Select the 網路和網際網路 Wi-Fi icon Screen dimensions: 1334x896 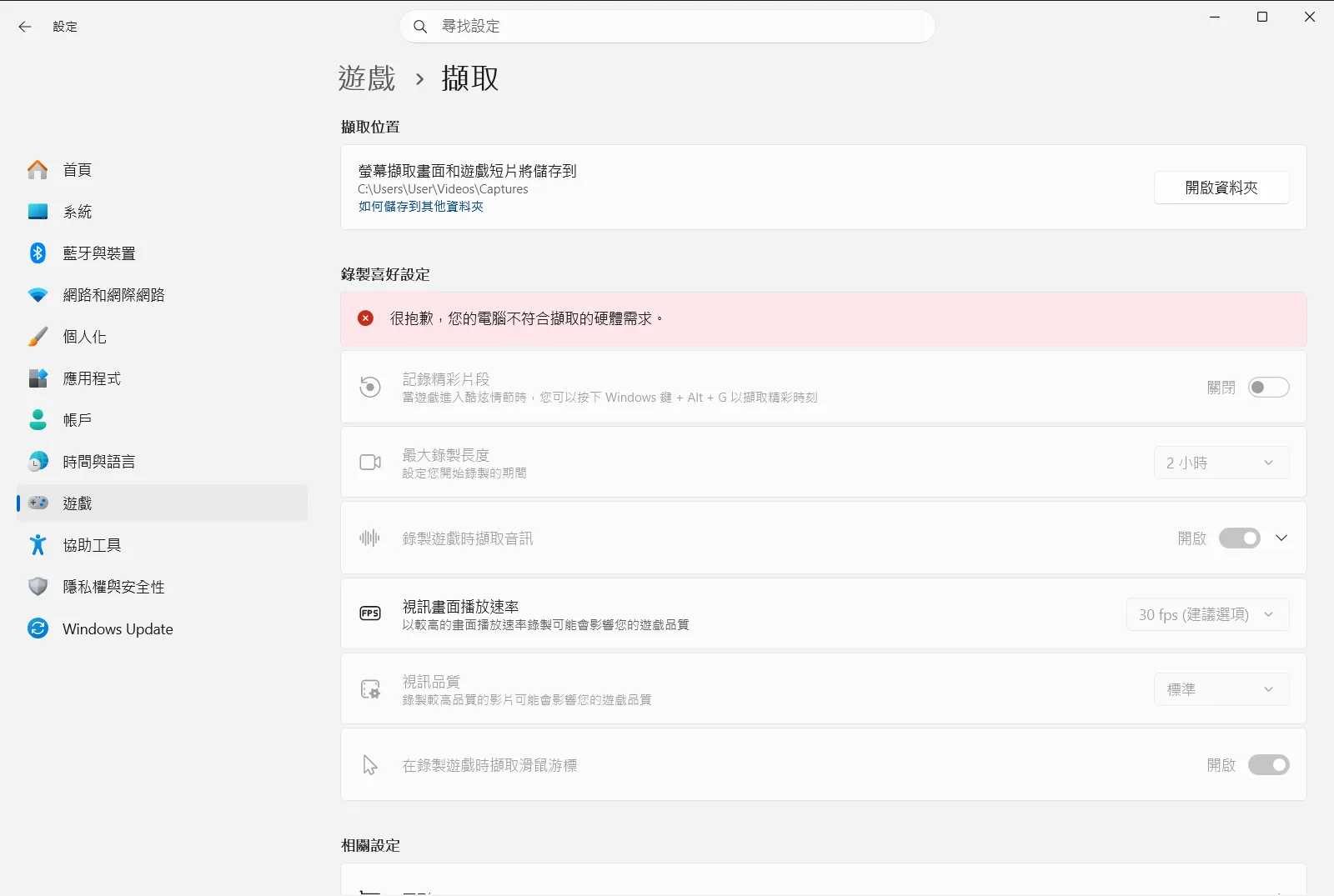pyautogui.click(x=38, y=295)
